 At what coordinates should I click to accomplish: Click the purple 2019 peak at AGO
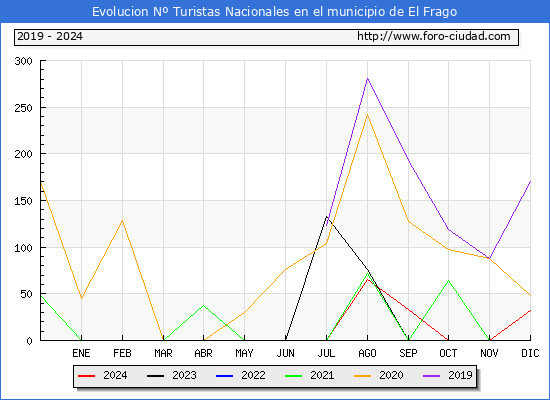[x=367, y=78]
